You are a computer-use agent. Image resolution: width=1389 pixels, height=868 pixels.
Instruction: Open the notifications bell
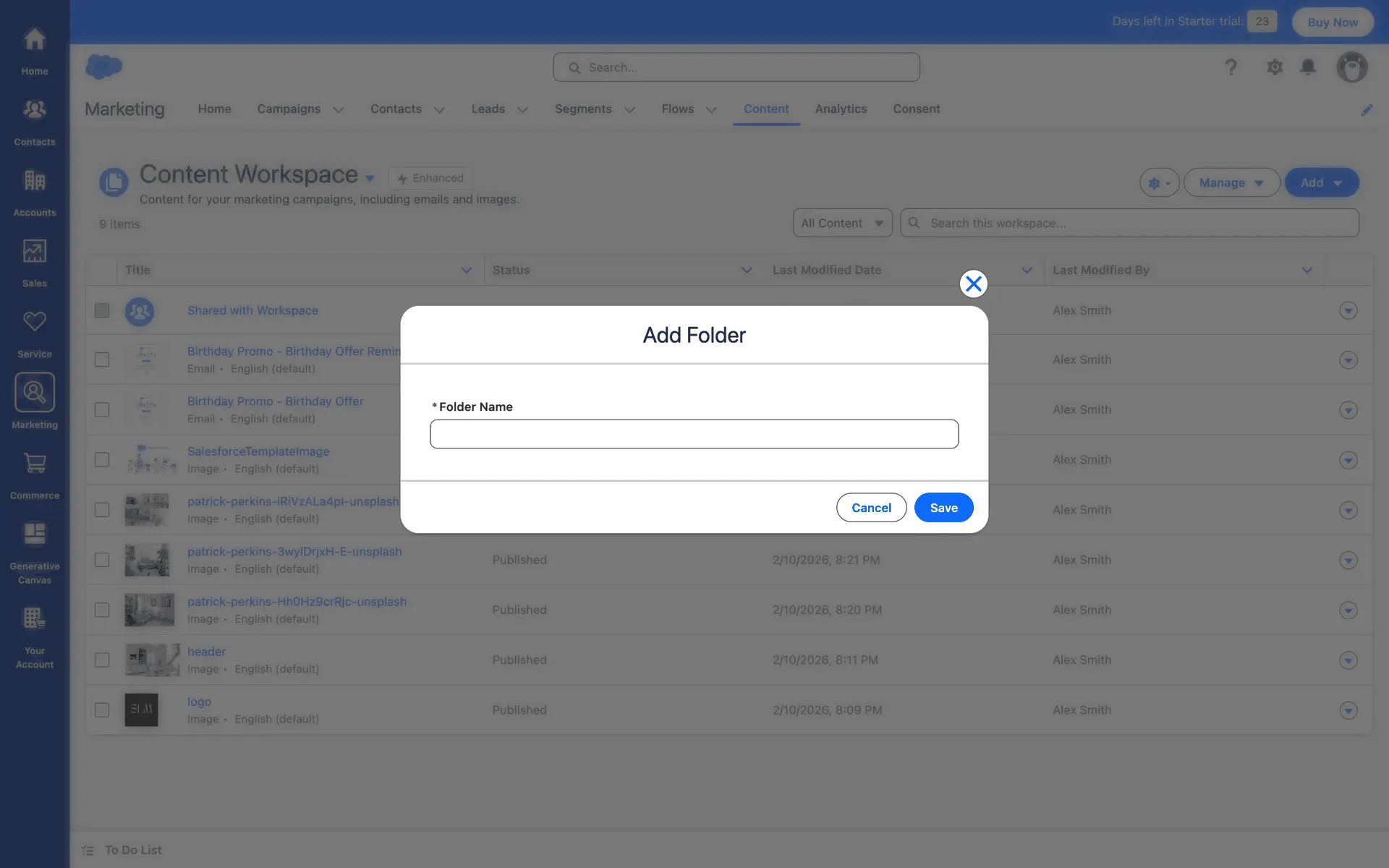1307,67
